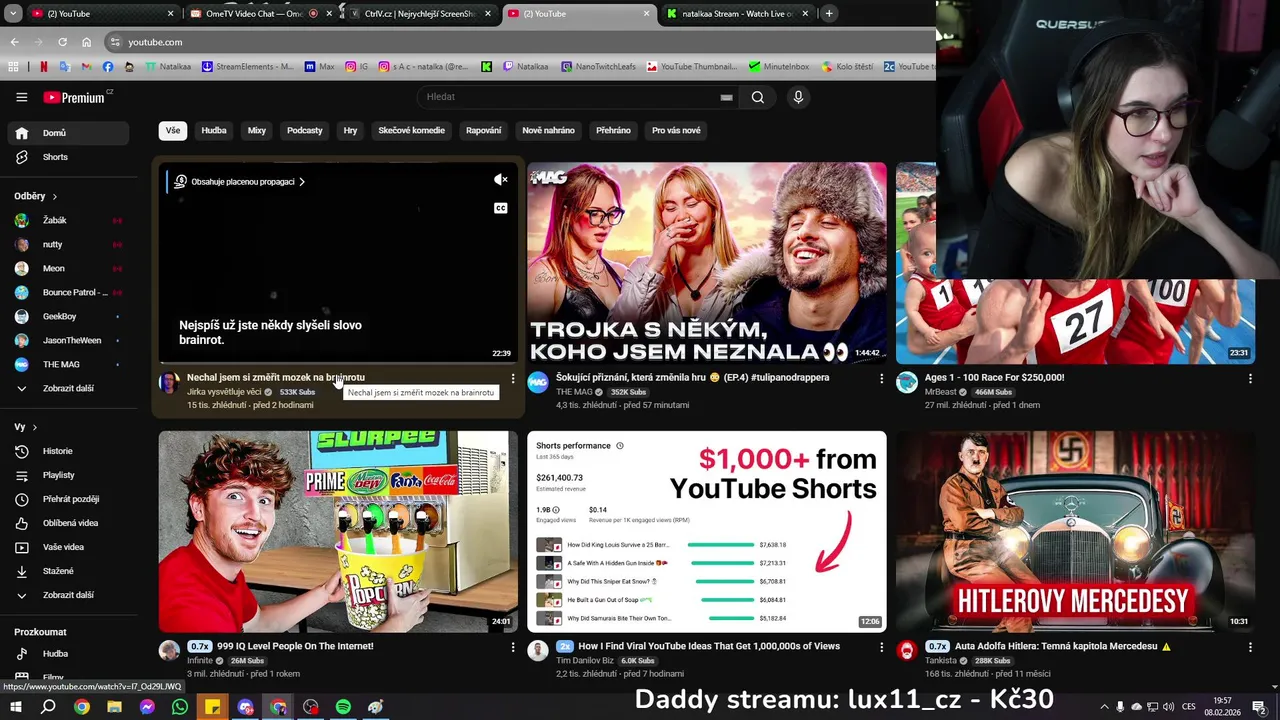The height and width of the screenshot is (720, 1280).
Task: Expand the Vy section chevron
Action: pos(34,427)
